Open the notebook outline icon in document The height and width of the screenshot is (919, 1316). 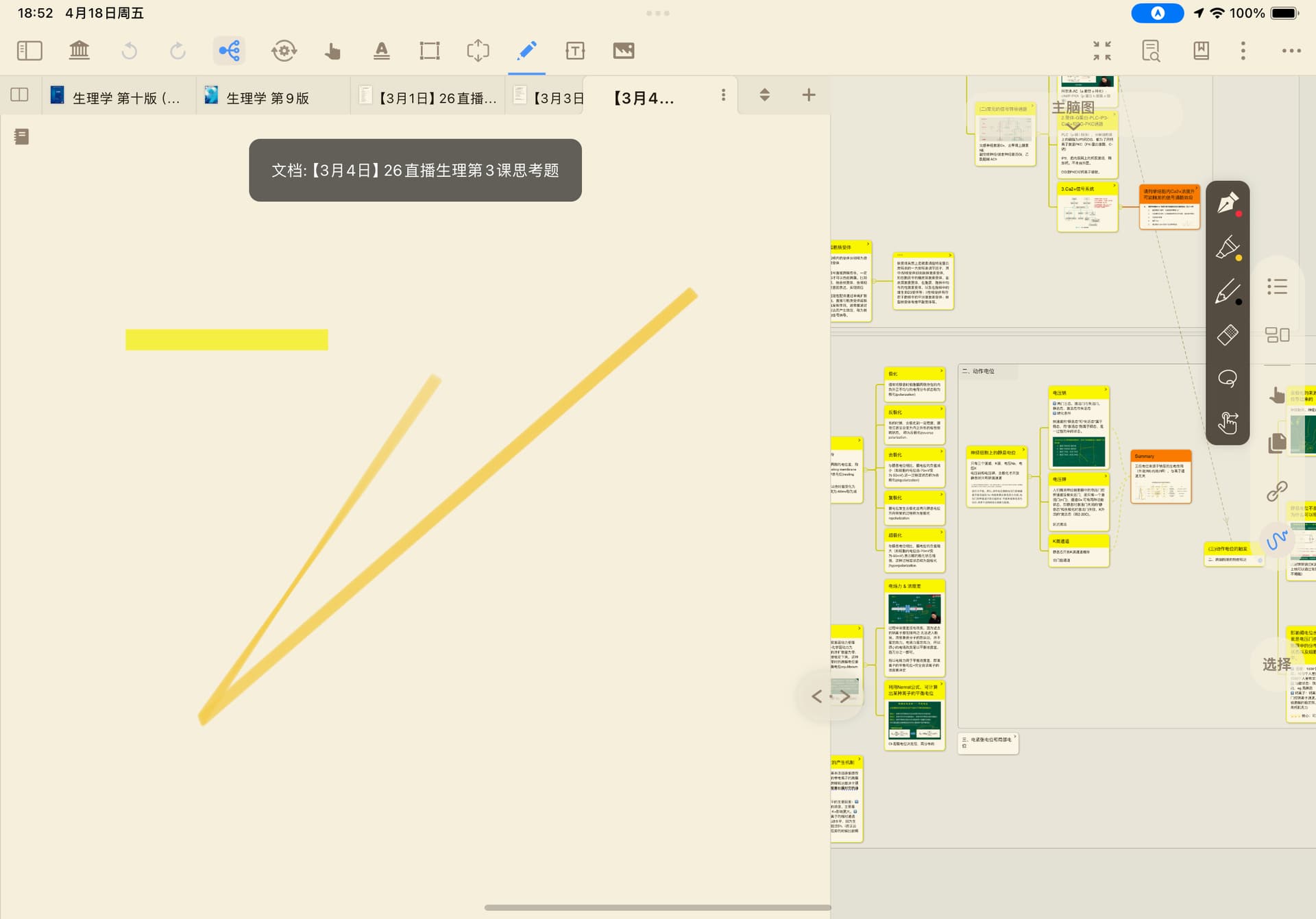[x=21, y=136]
